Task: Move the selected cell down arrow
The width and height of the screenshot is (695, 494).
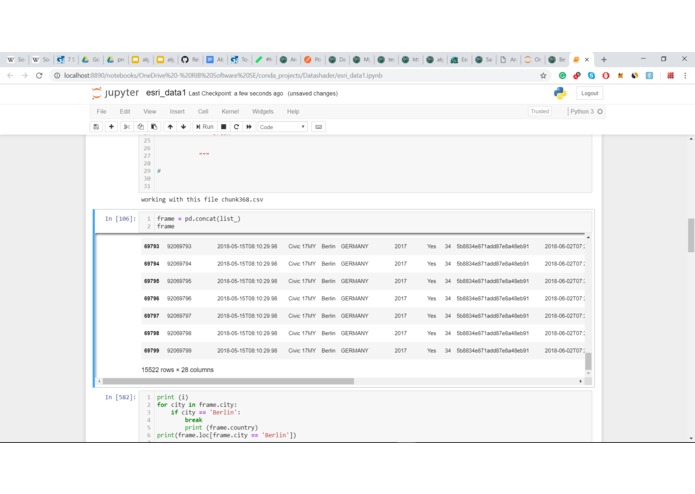Action: click(183, 127)
